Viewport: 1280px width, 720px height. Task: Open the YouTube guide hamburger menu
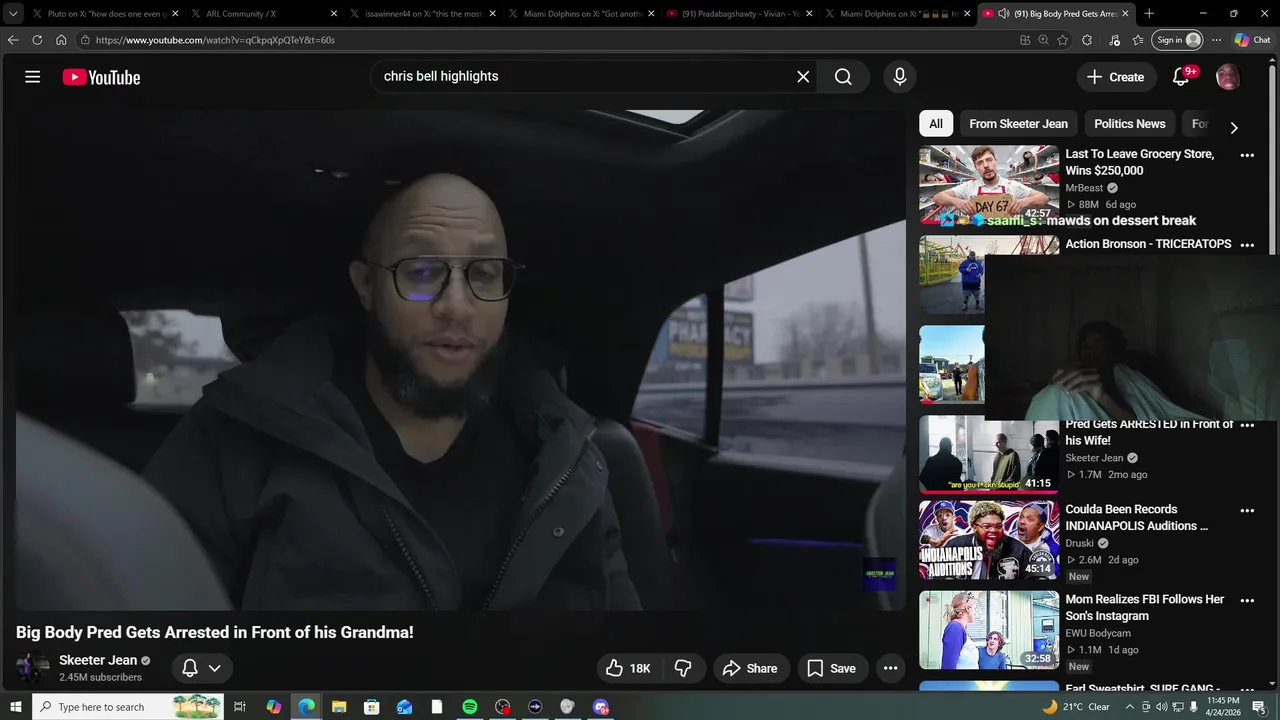(32, 77)
